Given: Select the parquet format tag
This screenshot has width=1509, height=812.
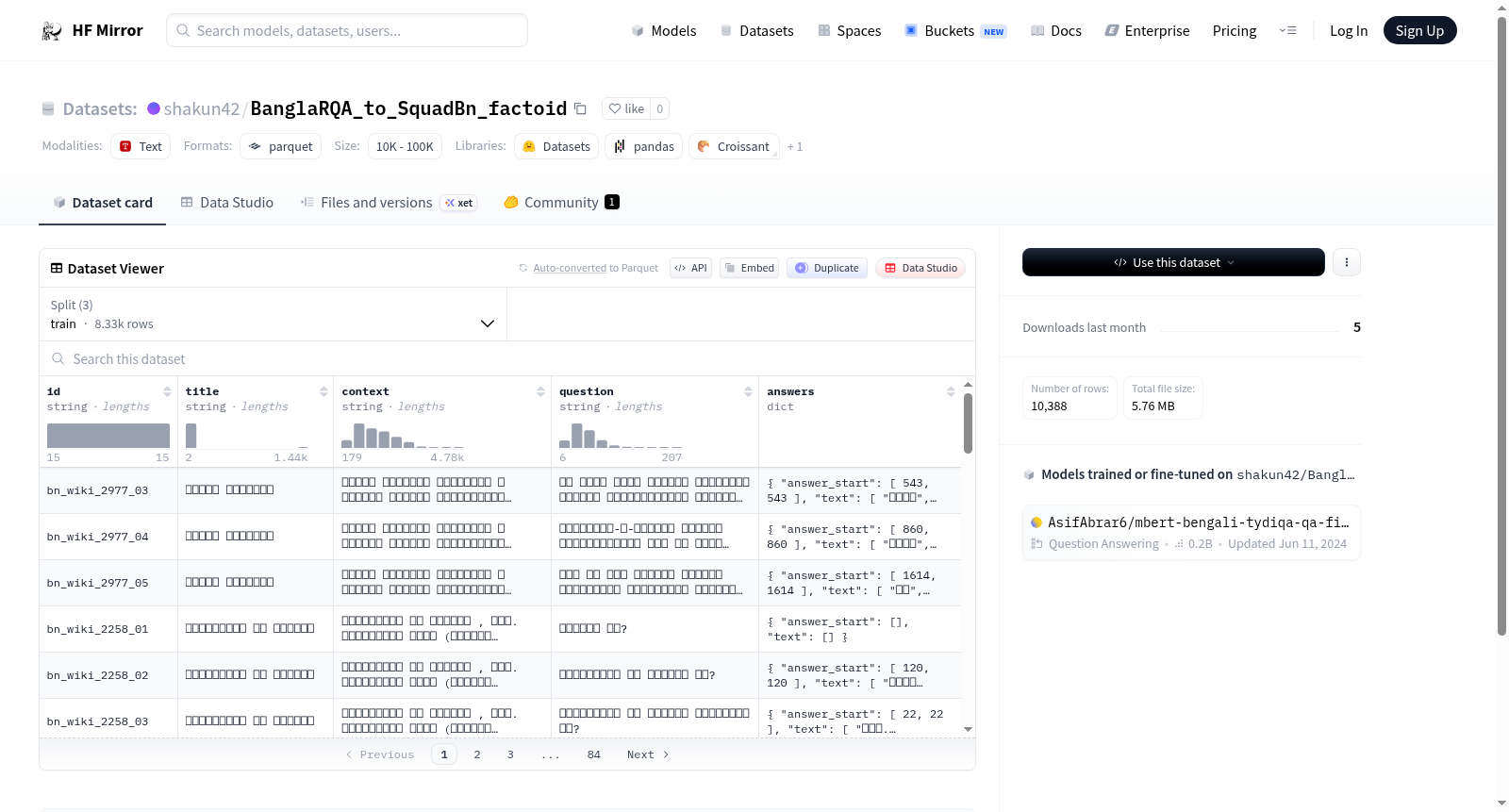Looking at the screenshot, I should pos(281,146).
